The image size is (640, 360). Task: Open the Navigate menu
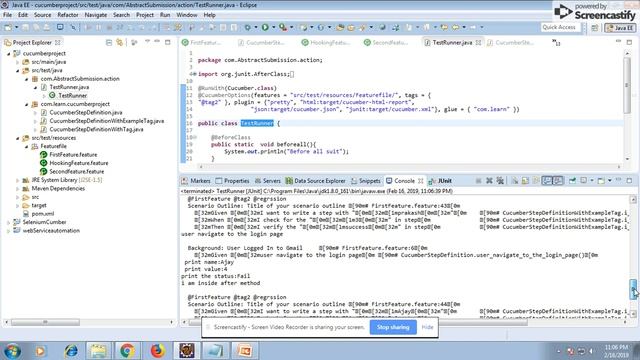96,15
